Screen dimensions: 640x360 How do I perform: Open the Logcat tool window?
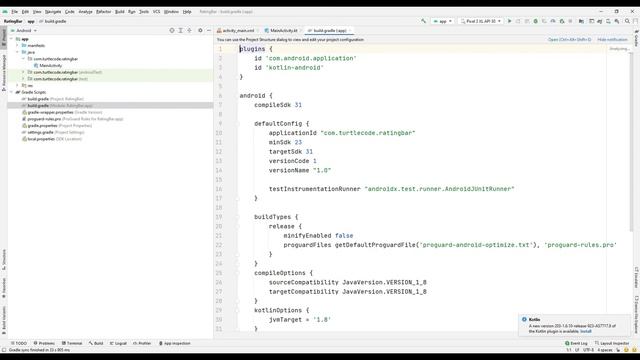pos(118,343)
